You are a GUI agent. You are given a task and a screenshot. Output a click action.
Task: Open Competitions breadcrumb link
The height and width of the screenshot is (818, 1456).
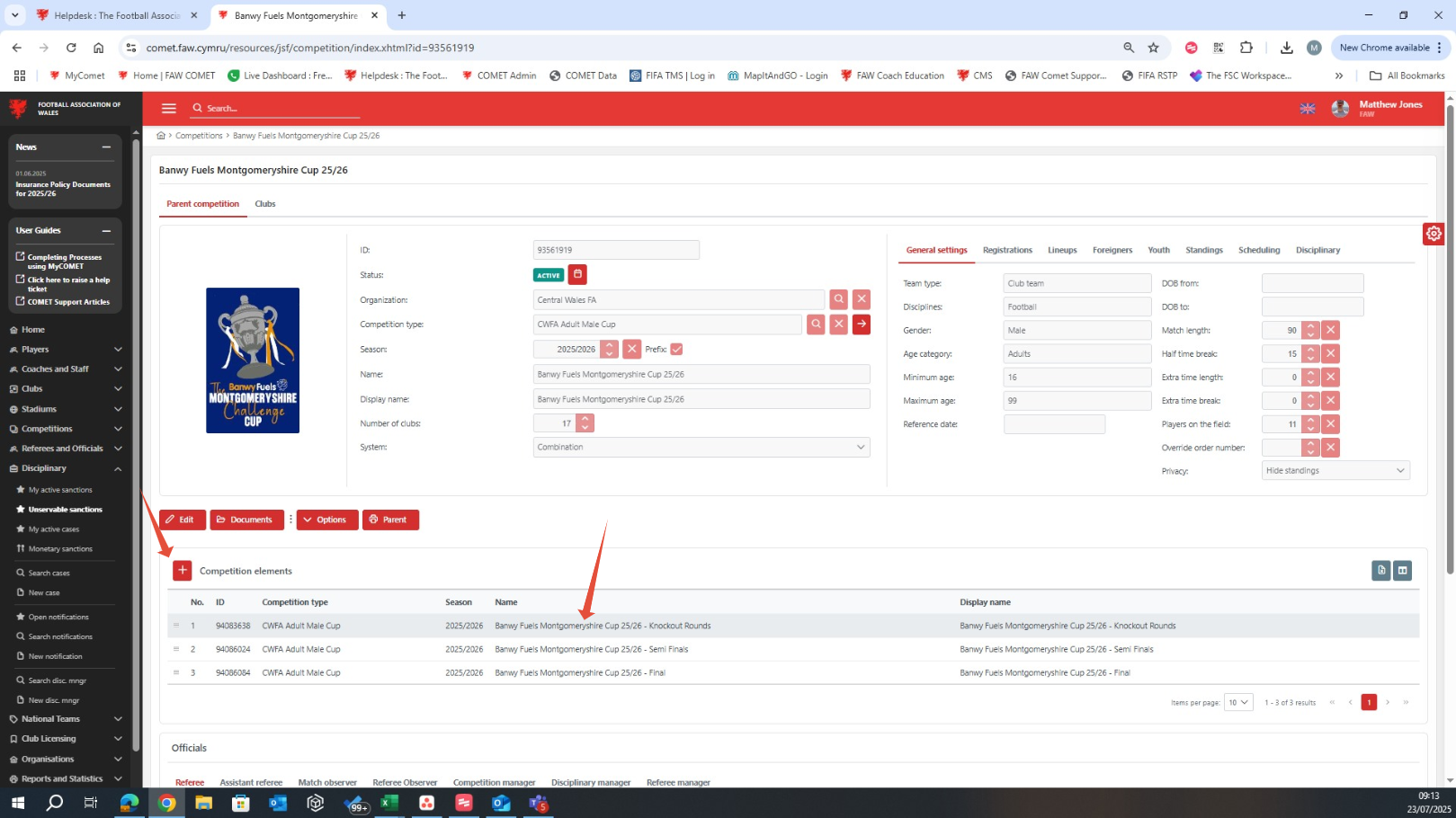coord(199,136)
